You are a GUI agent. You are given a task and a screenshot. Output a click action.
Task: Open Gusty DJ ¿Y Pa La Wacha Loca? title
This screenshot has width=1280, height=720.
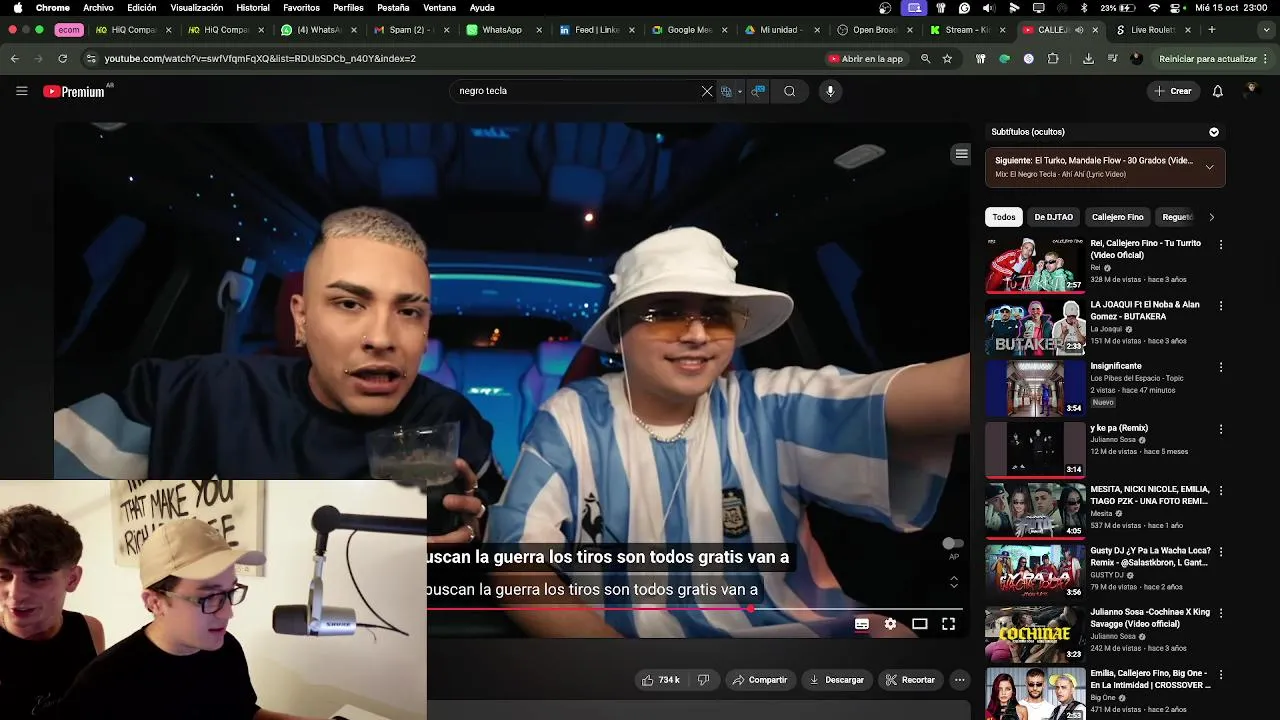tap(1150, 557)
